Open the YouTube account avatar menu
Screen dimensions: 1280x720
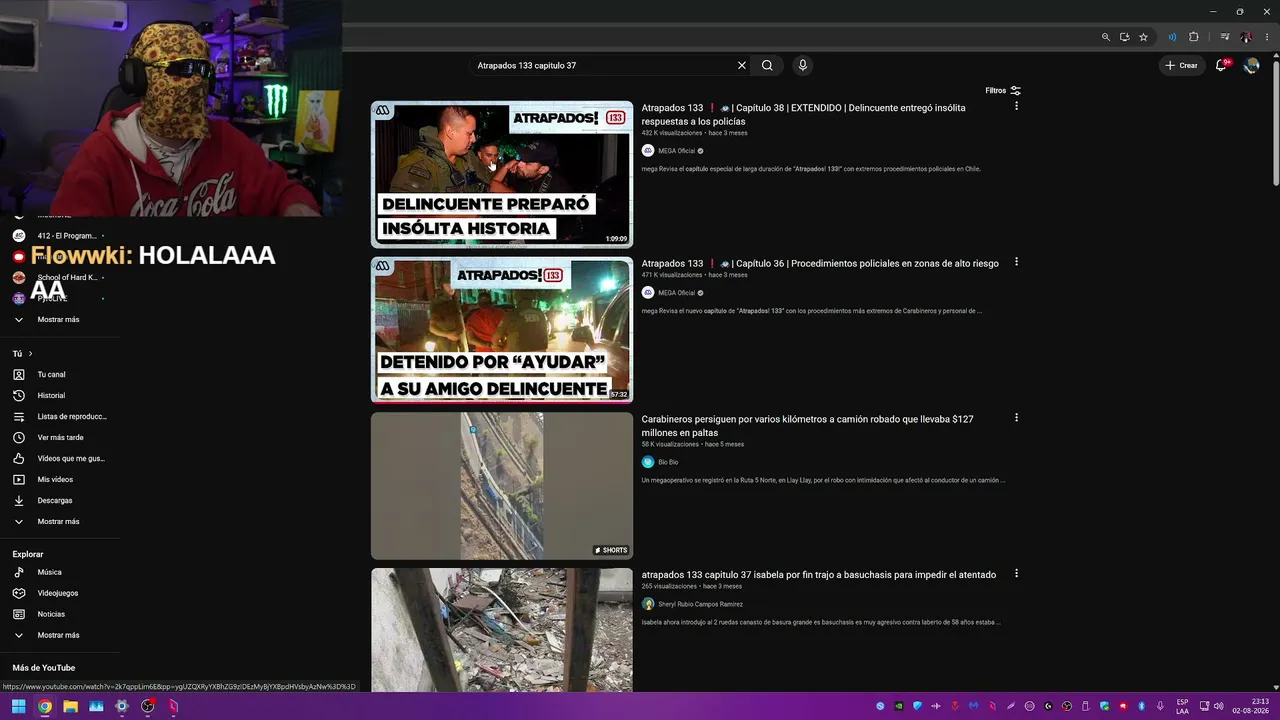(1251, 66)
